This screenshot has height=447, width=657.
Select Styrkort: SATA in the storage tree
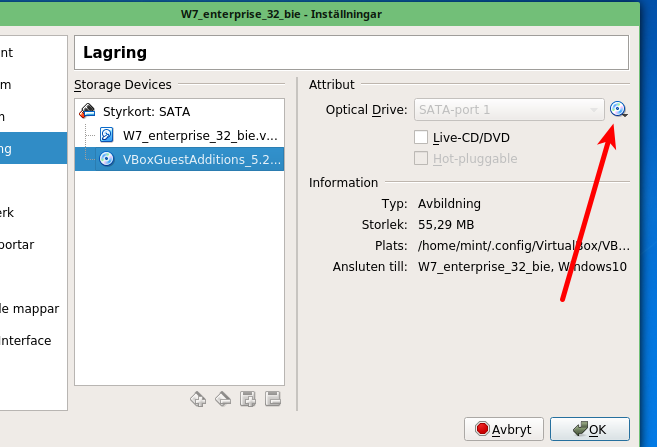click(x=146, y=112)
